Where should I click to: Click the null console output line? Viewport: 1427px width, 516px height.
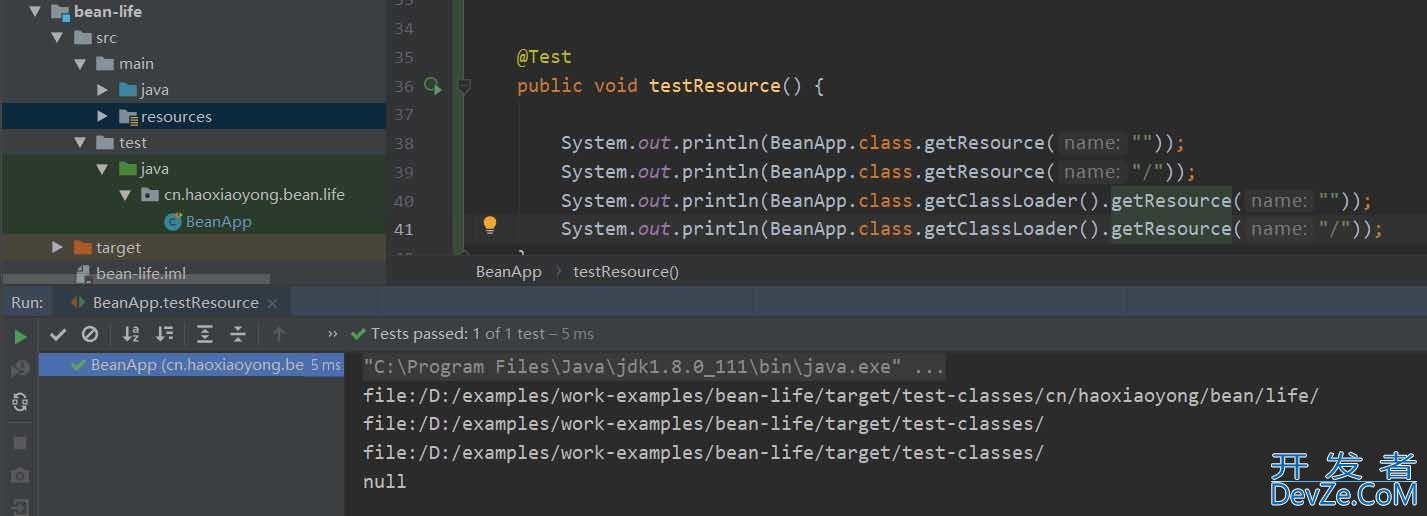click(385, 482)
